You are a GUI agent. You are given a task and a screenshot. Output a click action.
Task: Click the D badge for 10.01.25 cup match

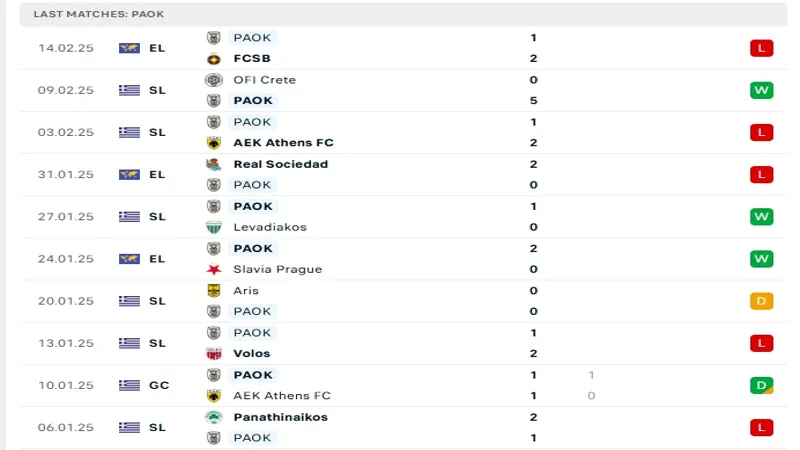[x=761, y=385]
